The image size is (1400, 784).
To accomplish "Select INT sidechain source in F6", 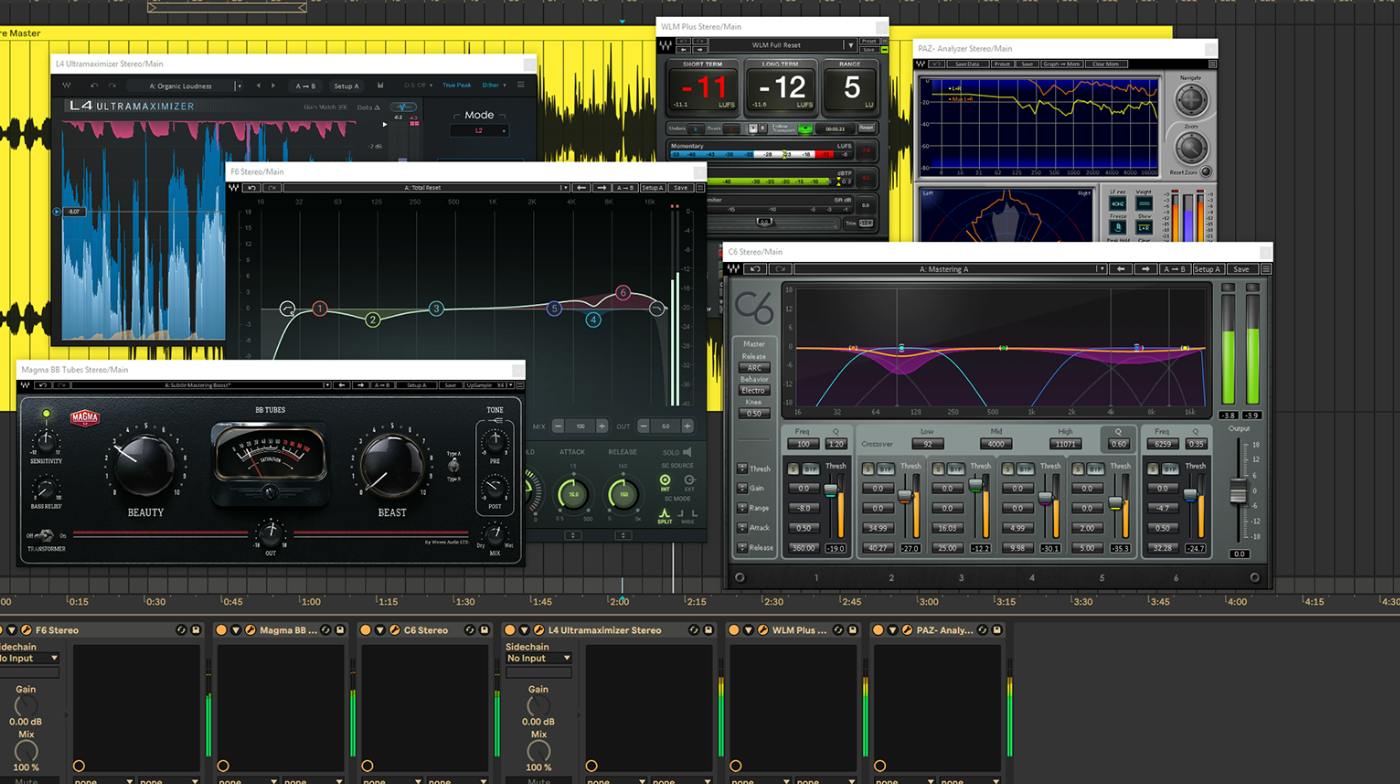I will click(x=665, y=481).
